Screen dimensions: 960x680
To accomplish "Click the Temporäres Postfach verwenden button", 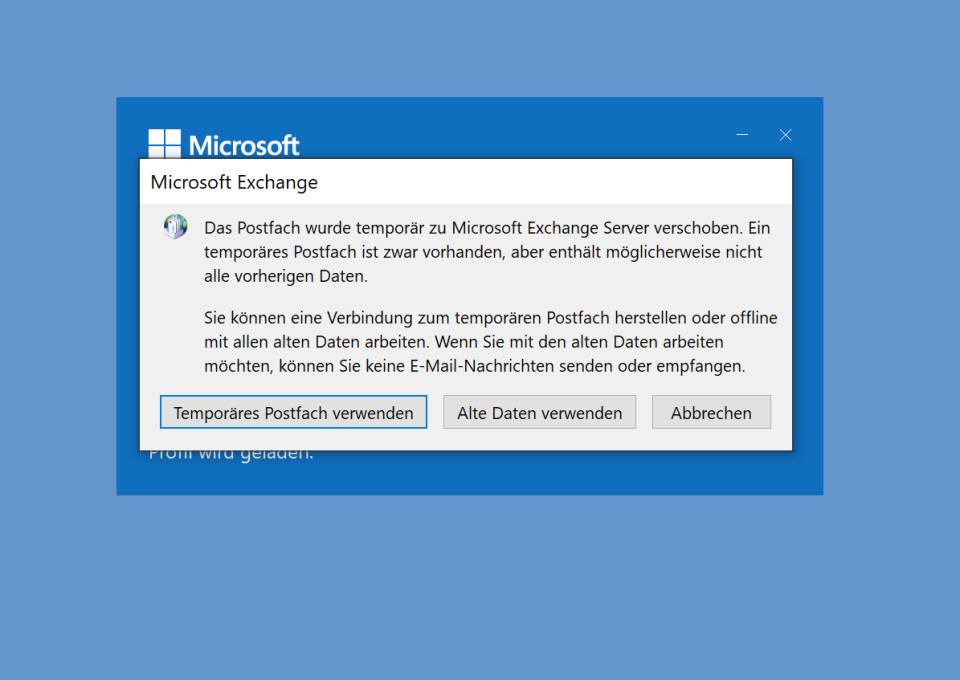I will pos(293,412).
